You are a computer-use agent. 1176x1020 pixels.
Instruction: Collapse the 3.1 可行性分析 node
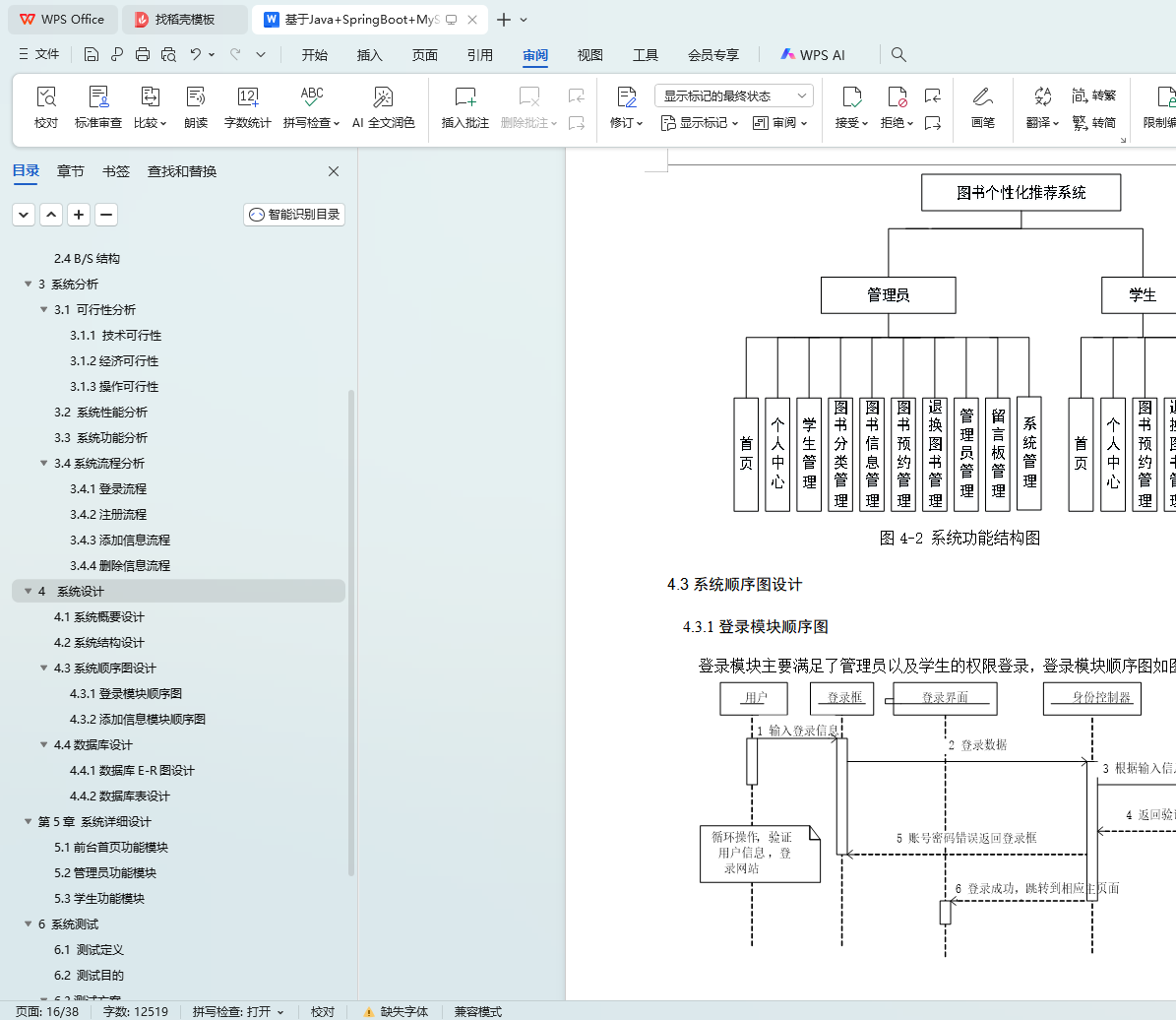[43, 309]
